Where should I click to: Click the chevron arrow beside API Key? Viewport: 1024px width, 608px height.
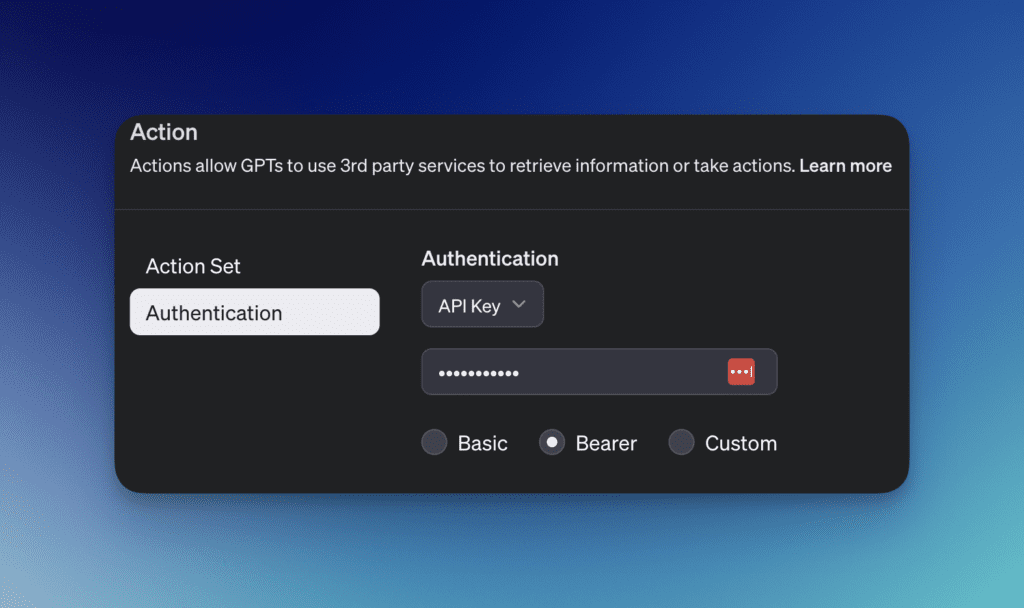pos(518,305)
